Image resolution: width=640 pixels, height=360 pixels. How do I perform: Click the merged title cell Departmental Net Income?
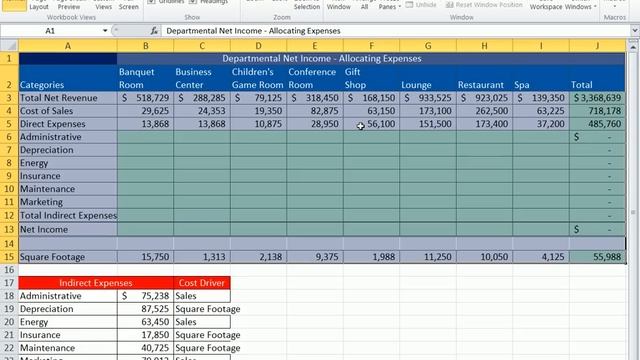322,58
